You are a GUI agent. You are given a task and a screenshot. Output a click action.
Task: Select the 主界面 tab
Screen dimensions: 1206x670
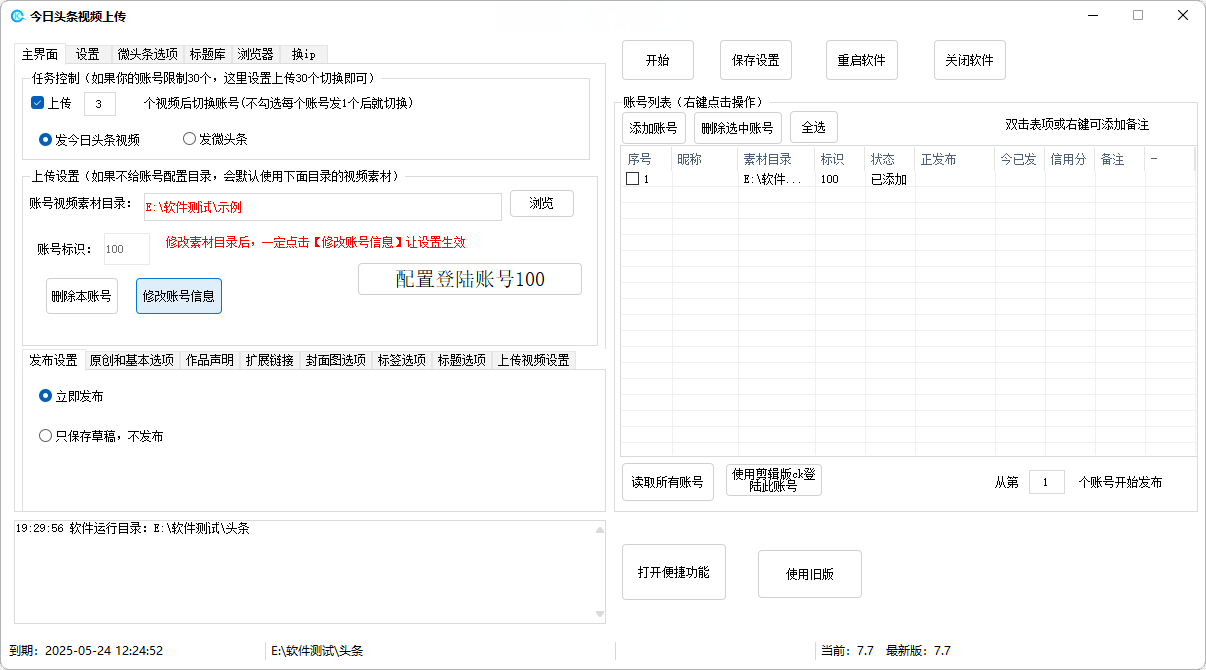40,54
